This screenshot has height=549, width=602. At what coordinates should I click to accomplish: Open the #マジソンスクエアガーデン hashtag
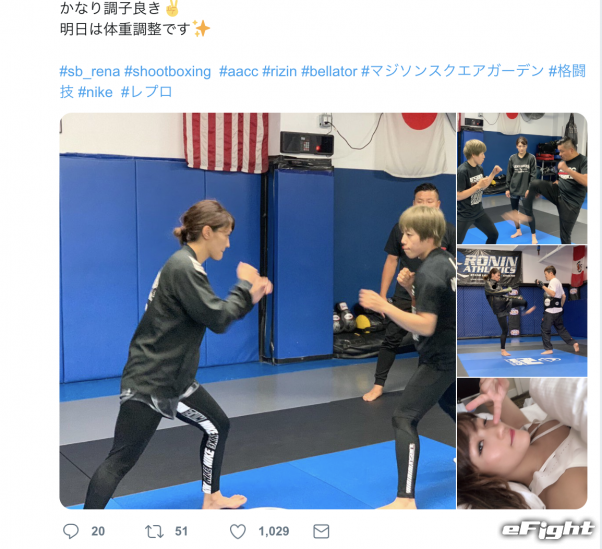point(453,71)
